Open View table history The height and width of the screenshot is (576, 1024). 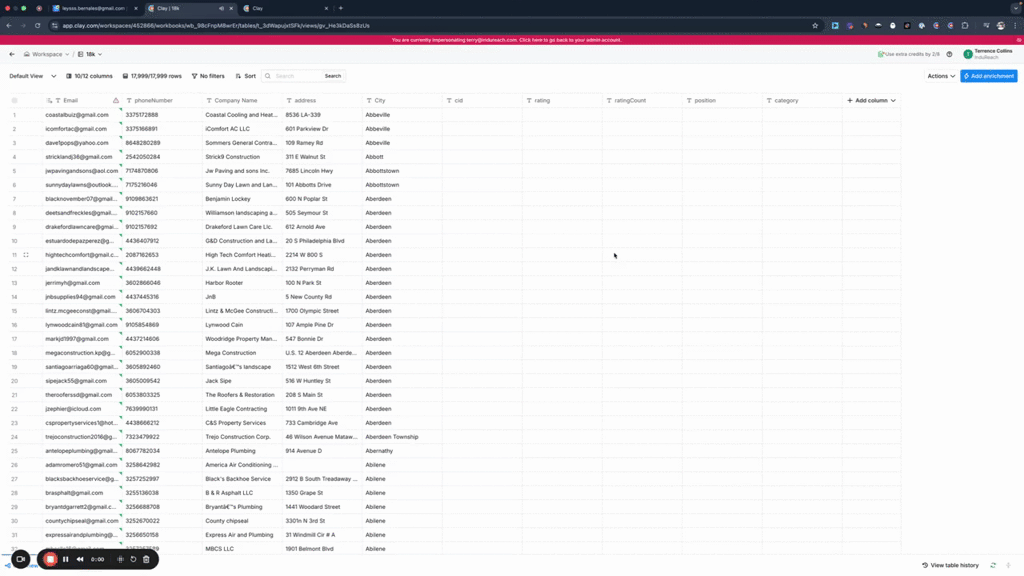950,565
